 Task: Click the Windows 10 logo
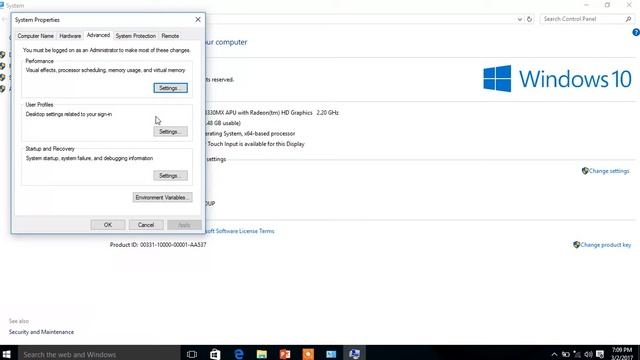(x=558, y=79)
